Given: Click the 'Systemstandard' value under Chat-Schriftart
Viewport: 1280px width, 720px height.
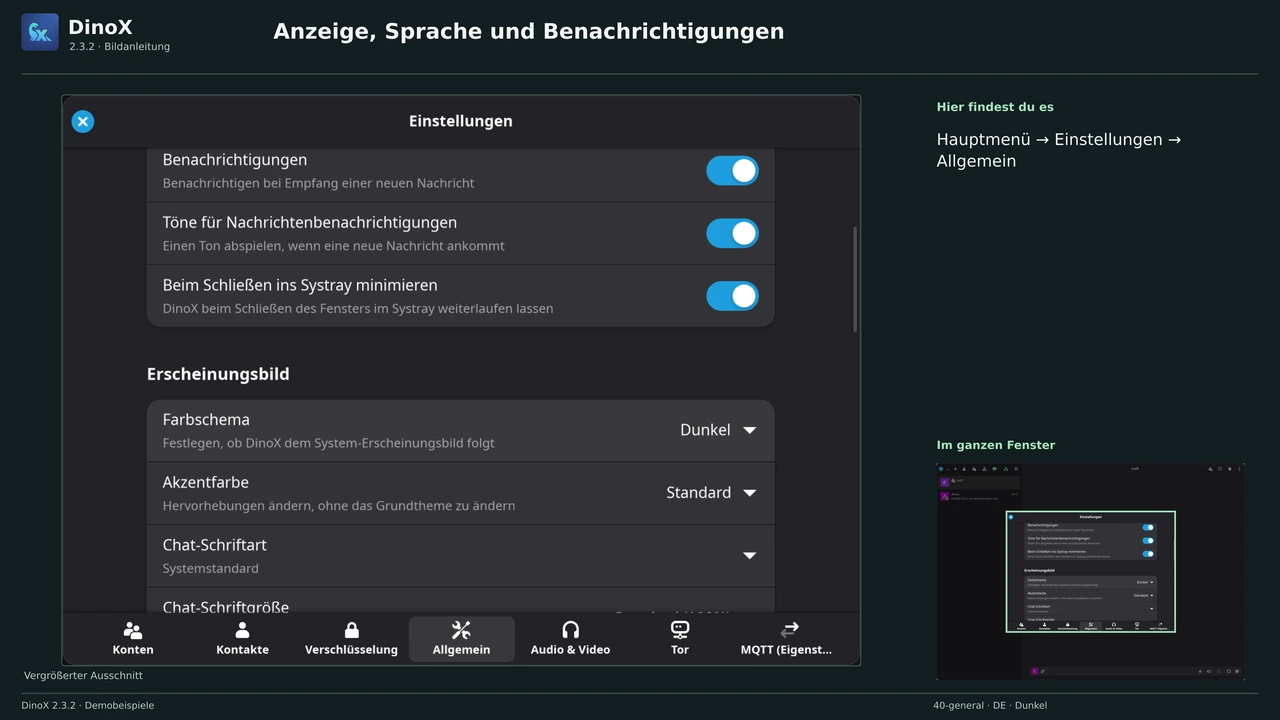Looking at the screenshot, I should [210, 569].
